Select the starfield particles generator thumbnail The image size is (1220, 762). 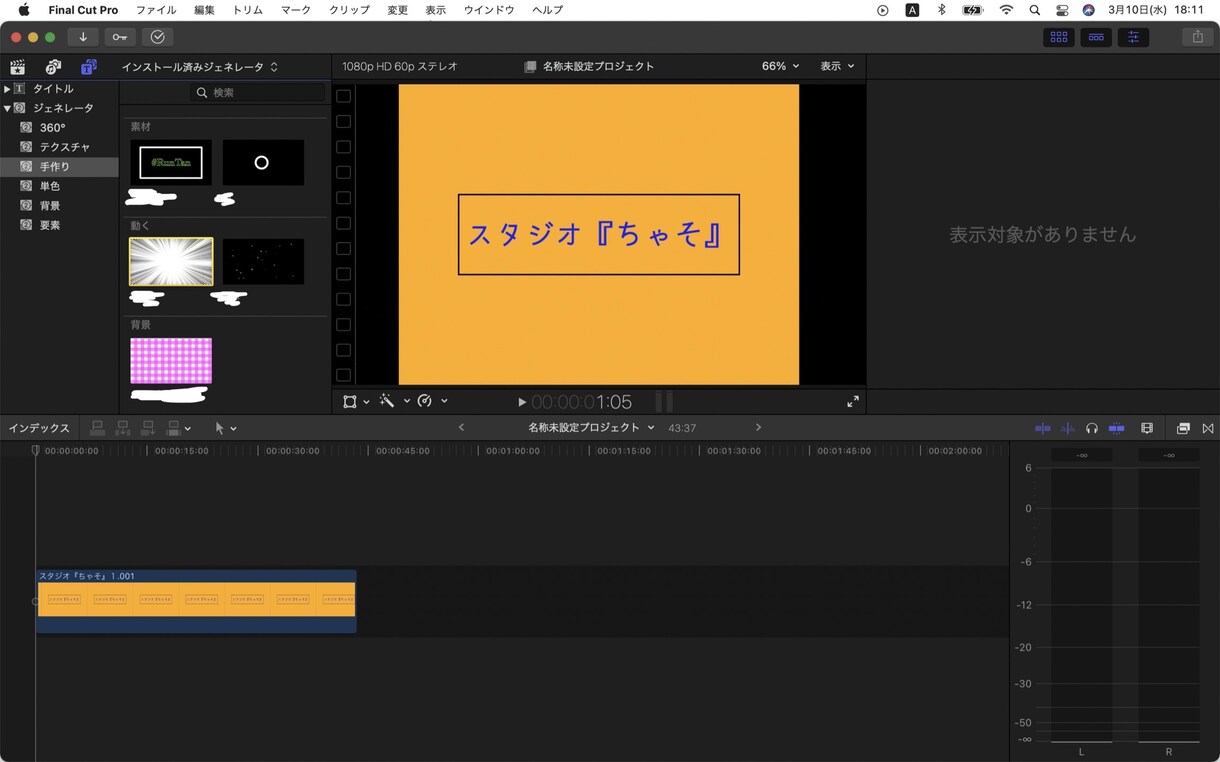263,262
